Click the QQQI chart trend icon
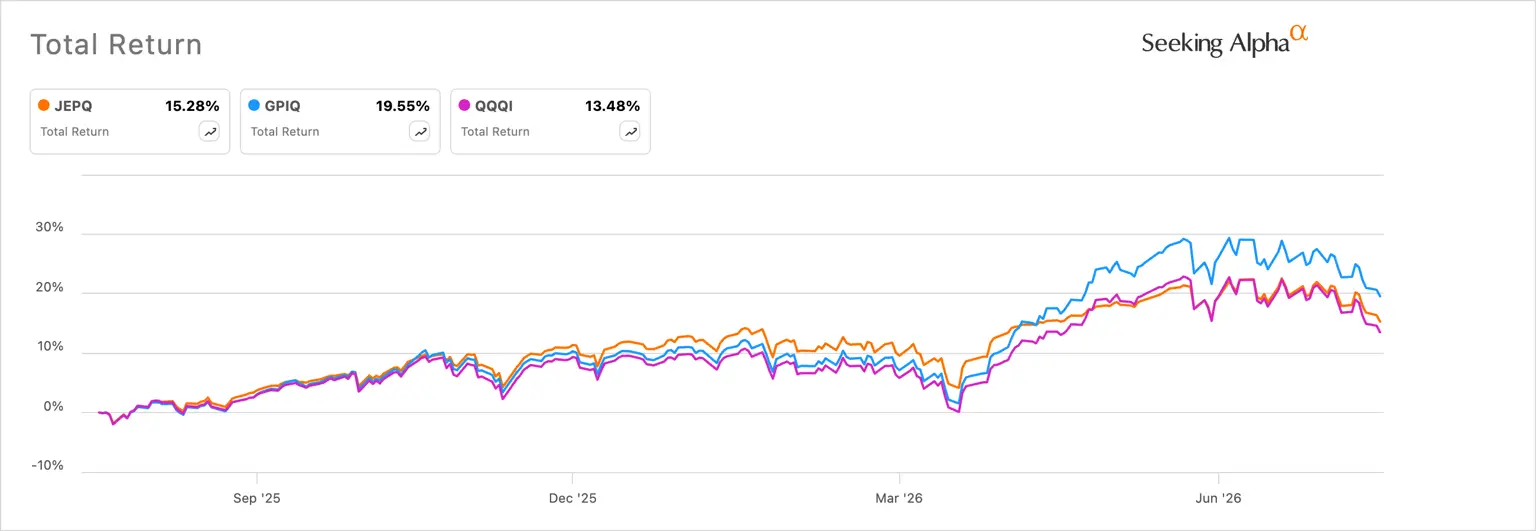The width and height of the screenshot is (1536, 531). coord(630,131)
